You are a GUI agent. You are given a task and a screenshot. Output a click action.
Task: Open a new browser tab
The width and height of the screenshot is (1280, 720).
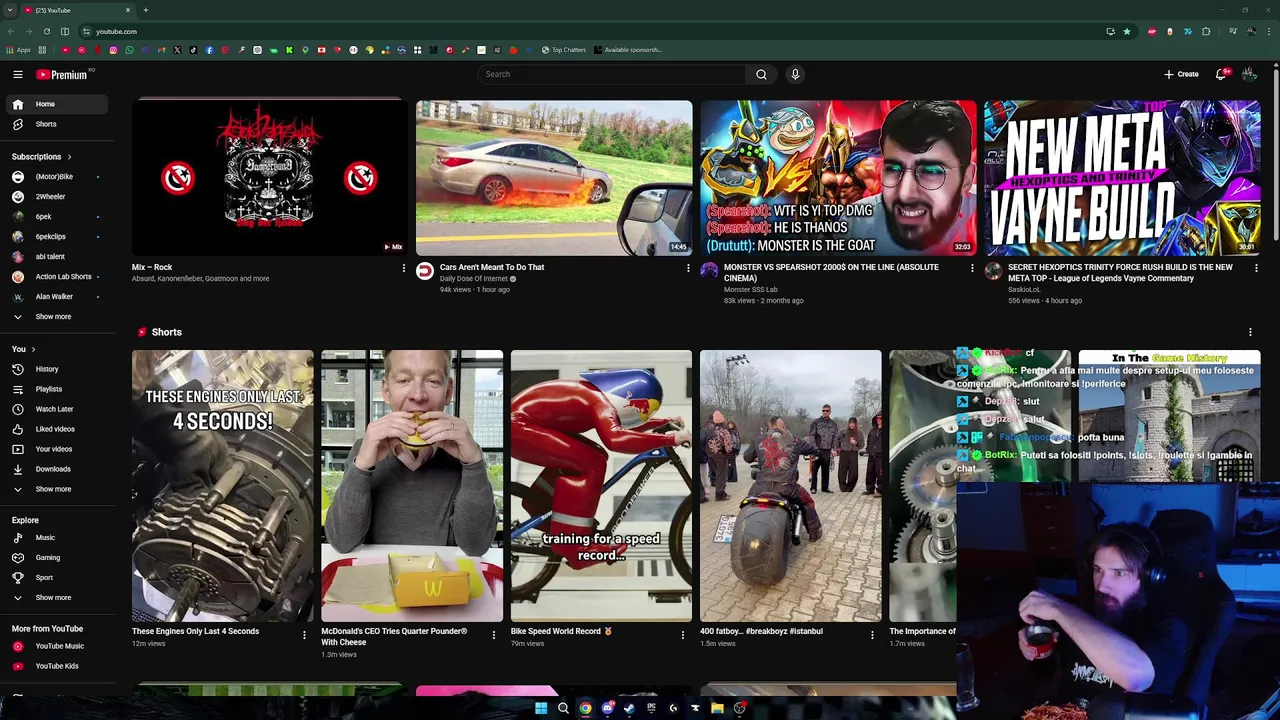145,10
